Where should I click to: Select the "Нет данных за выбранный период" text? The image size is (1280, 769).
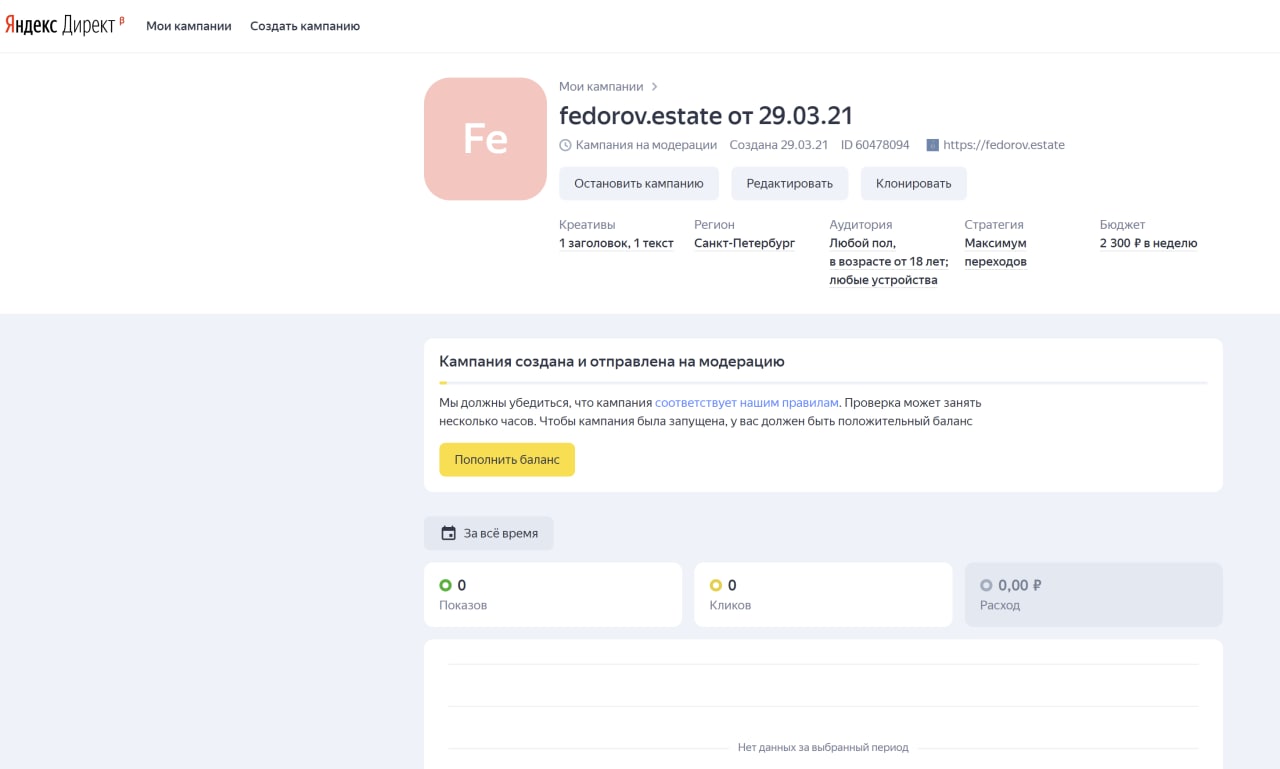(823, 747)
